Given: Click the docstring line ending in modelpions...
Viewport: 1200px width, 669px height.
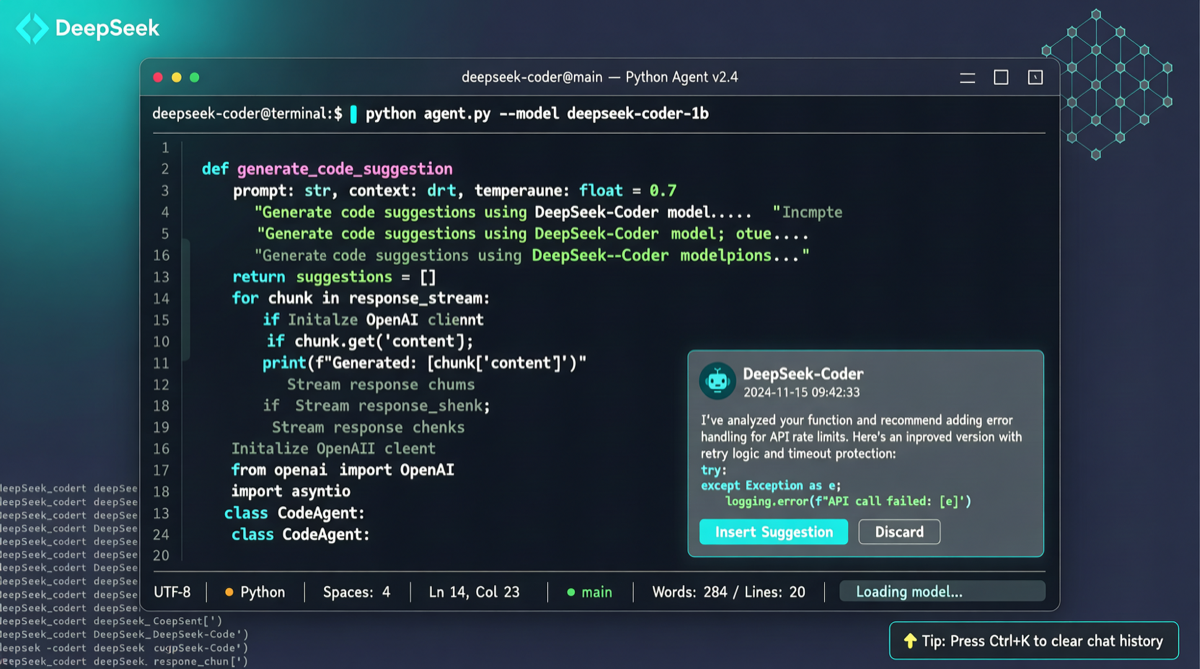Looking at the screenshot, I should click(x=532, y=255).
